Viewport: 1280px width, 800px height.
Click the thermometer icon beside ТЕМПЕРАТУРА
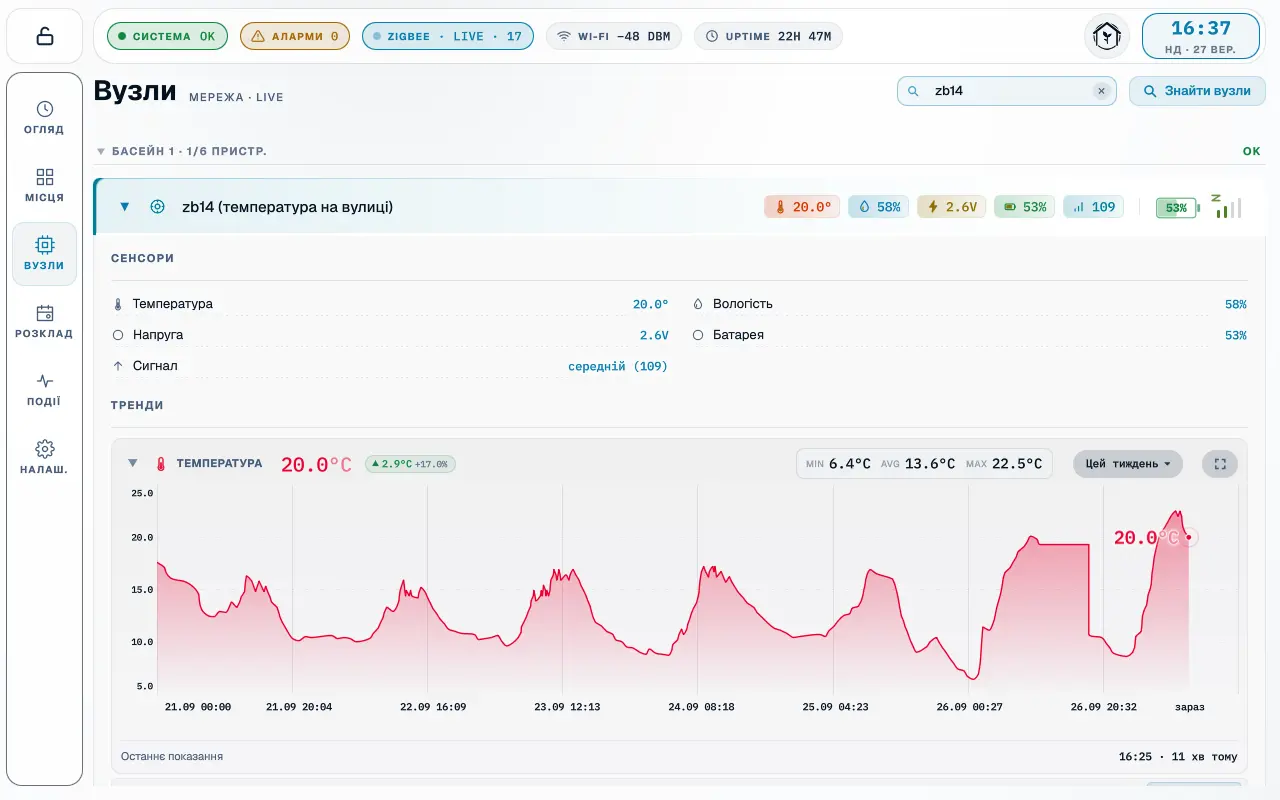[x=160, y=464]
